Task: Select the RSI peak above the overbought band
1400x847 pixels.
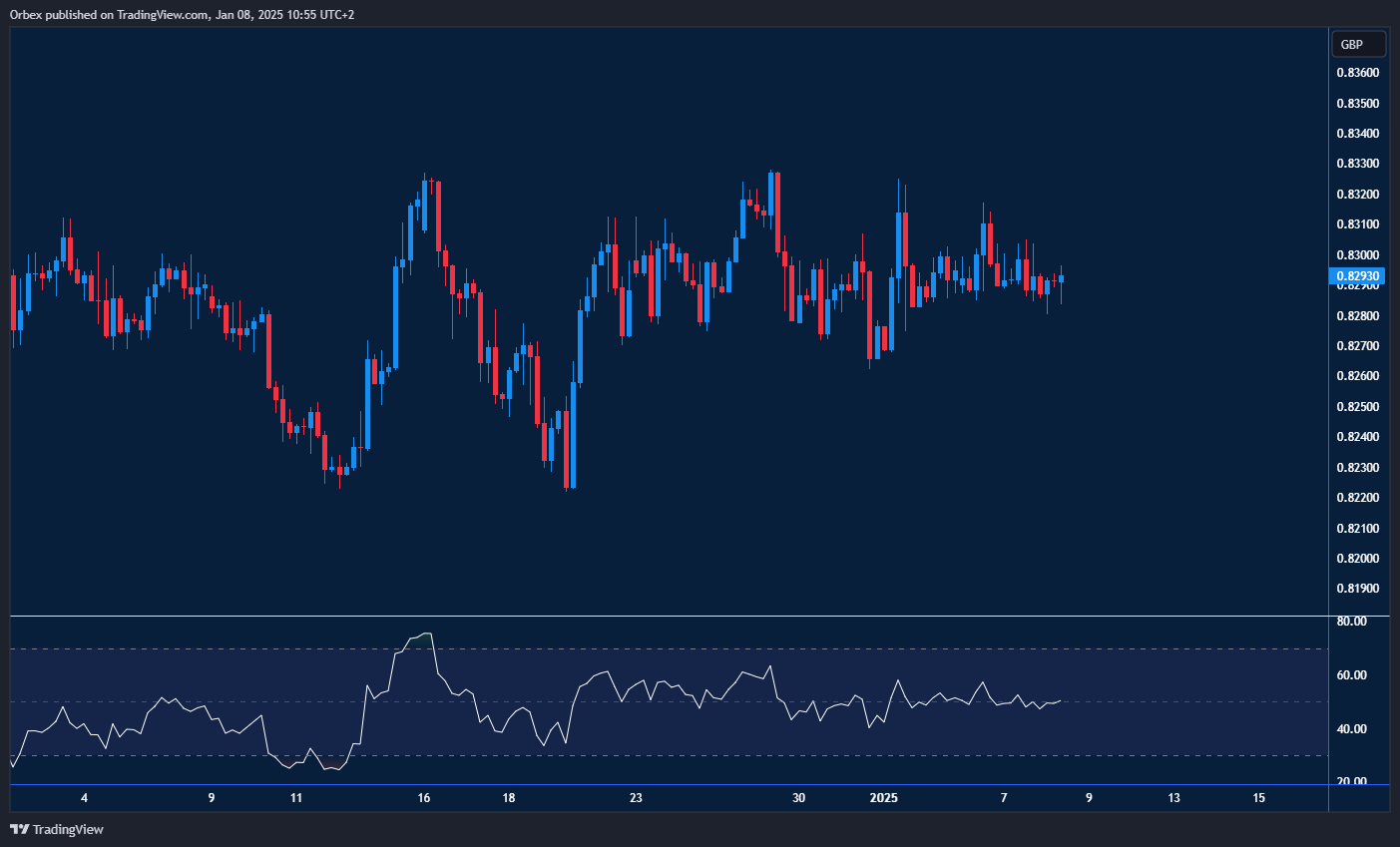Action: 426,634
